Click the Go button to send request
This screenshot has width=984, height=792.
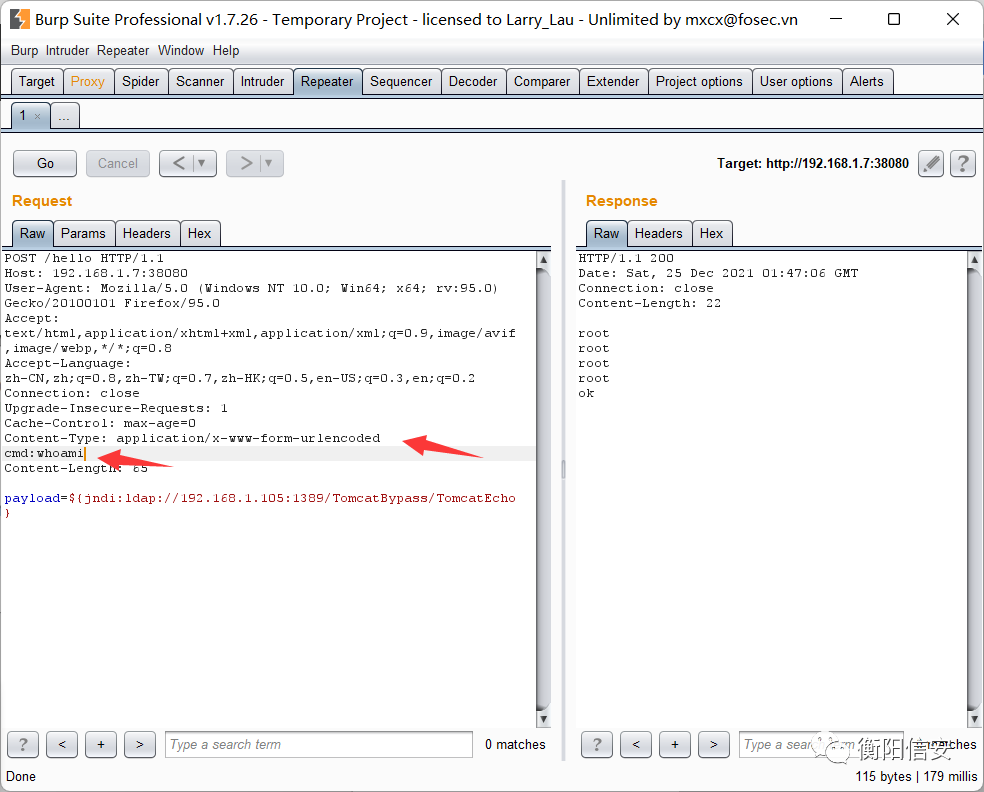tap(45, 164)
